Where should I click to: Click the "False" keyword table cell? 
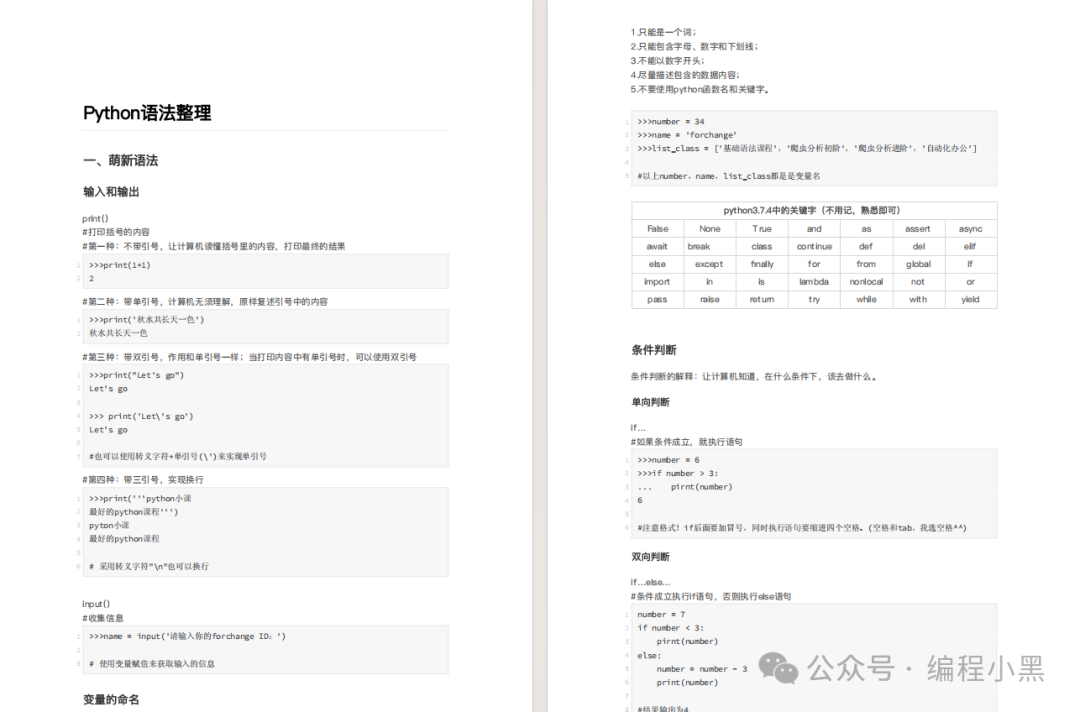point(658,229)
